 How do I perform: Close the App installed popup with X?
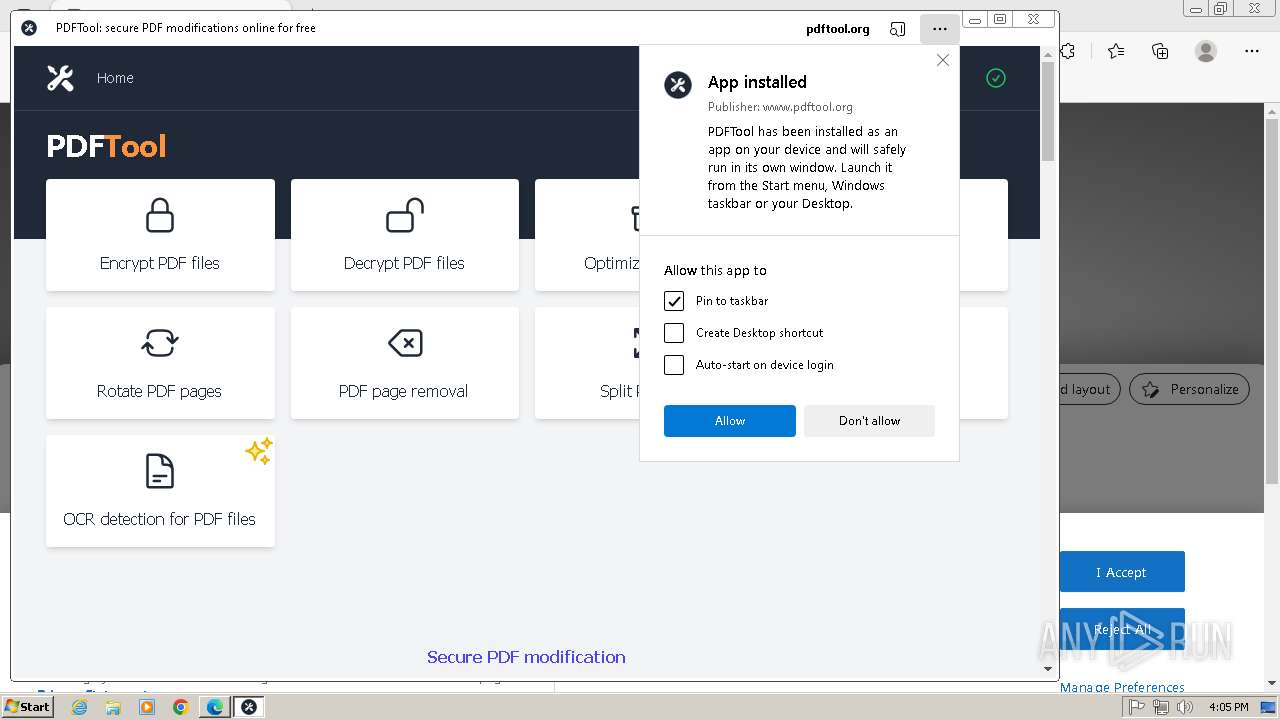click(x=942, y=60)
